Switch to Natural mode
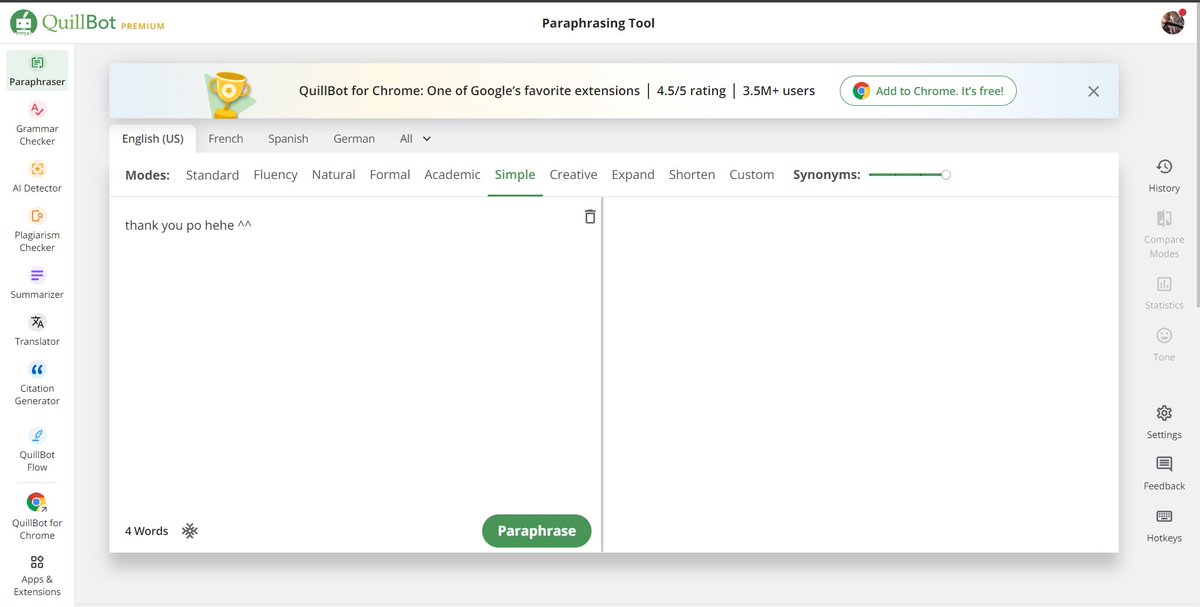The width and height of the screenshot is (1200, 607). 334,174
